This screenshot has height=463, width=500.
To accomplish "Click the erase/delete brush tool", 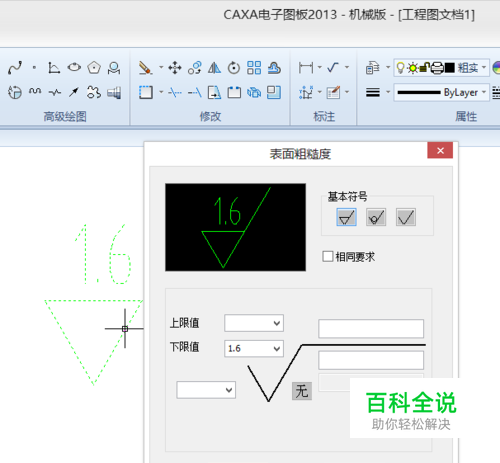I will pos(145,68).
